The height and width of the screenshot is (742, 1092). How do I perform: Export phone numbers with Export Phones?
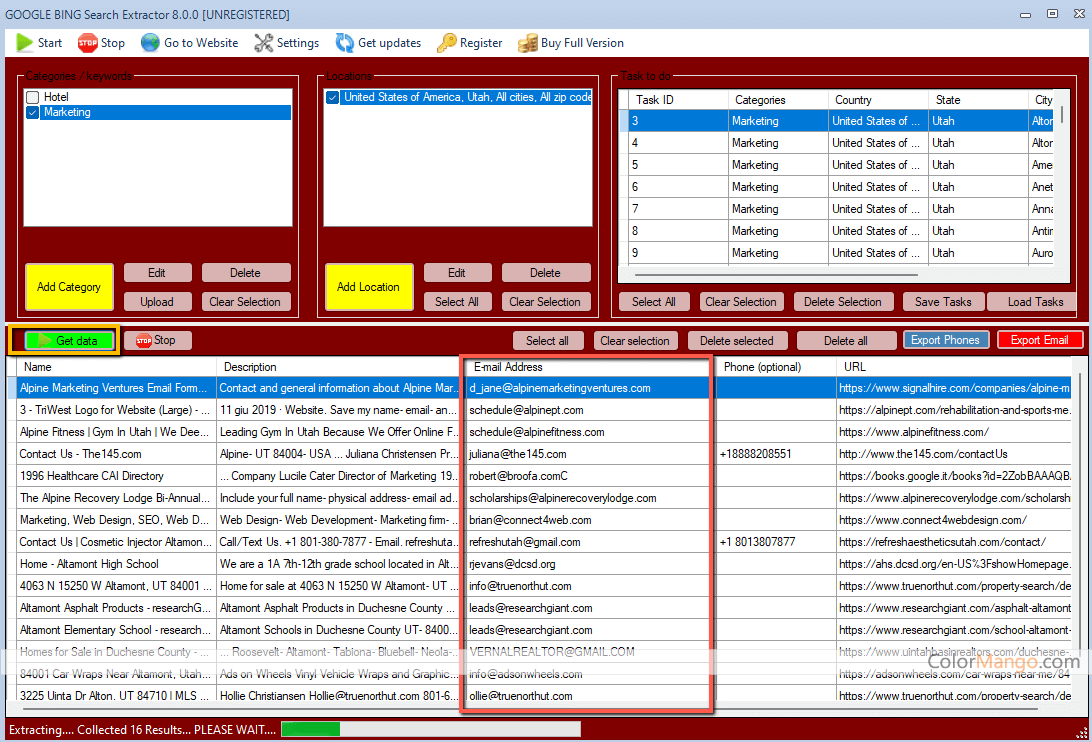(946, 340)
